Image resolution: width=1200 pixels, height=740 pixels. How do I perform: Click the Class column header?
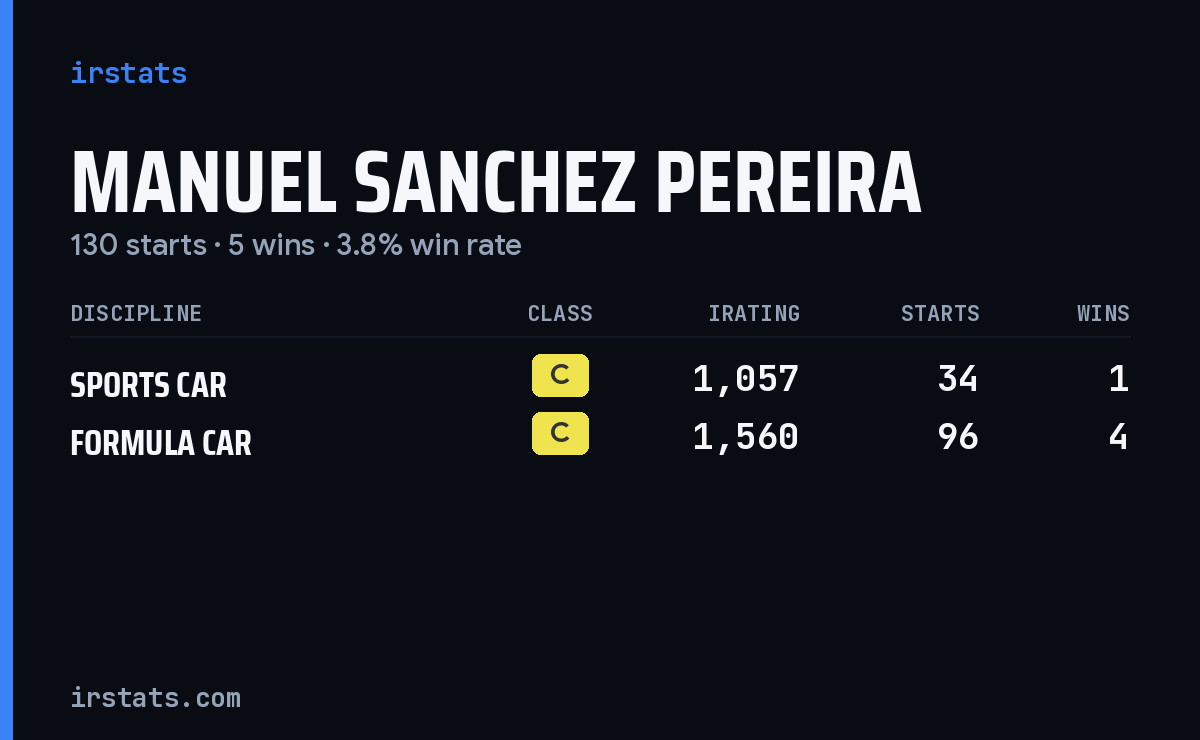[x=560, y=313]
